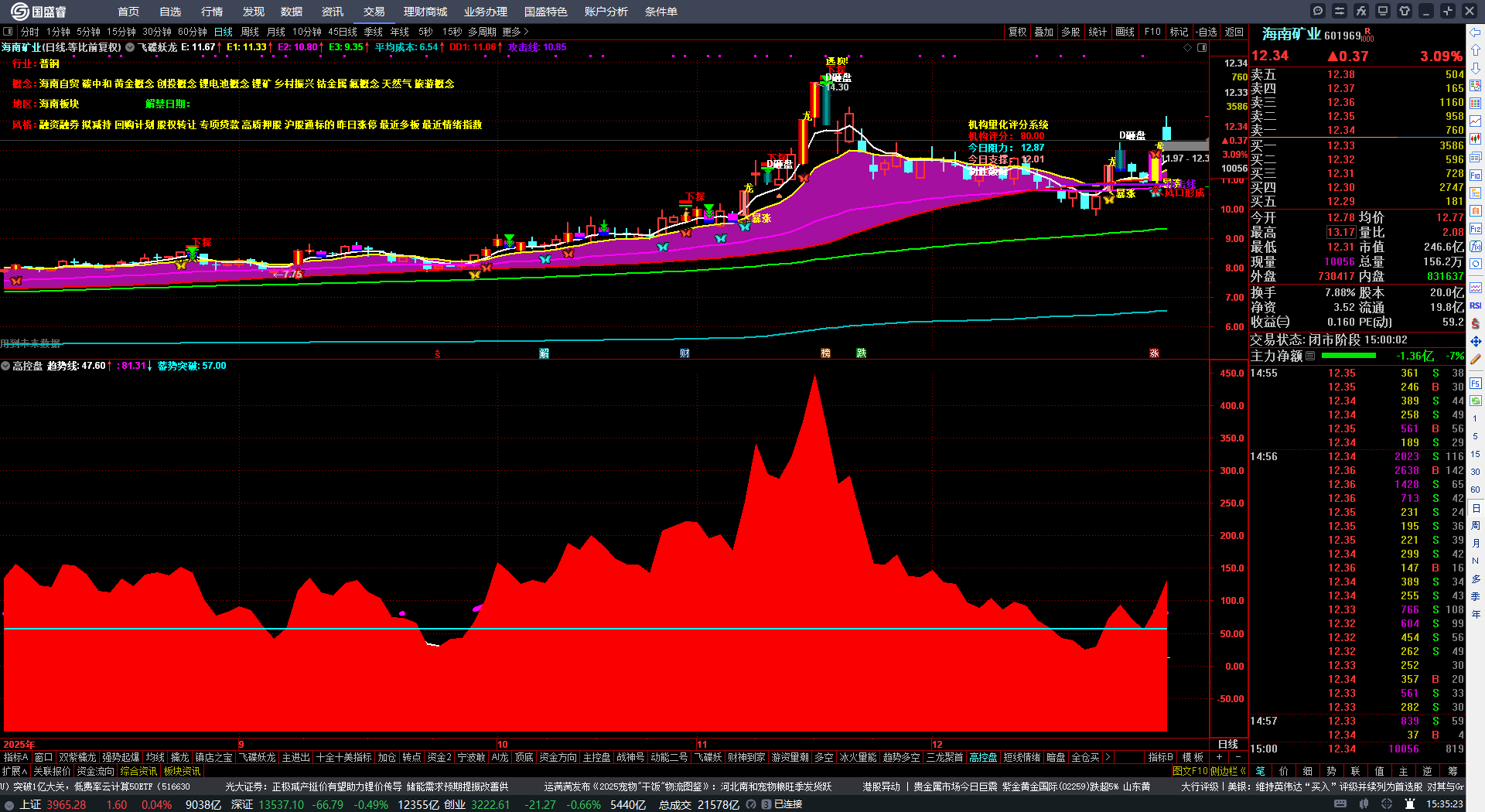Toggle the chart maximize square icon

click(x=1202, y=48)
